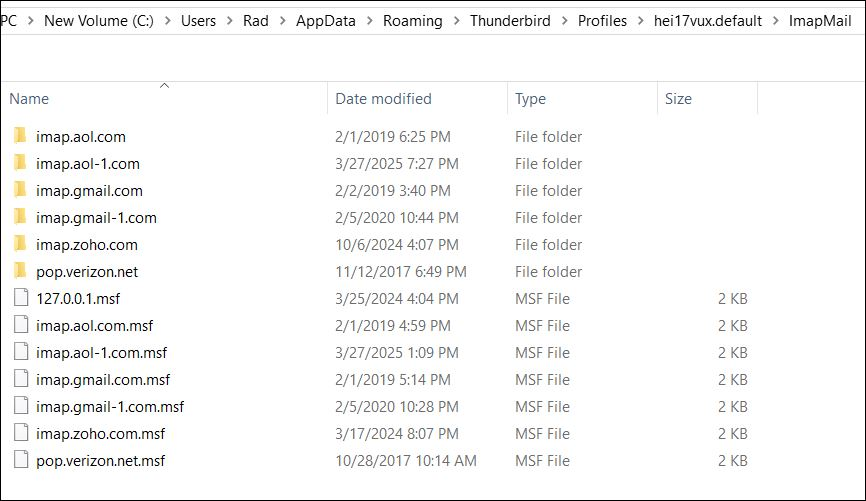Viewport: 866px width, 501px height.
Task: Go to Users breadcrumb in path
Action: [x=198, y=21]
